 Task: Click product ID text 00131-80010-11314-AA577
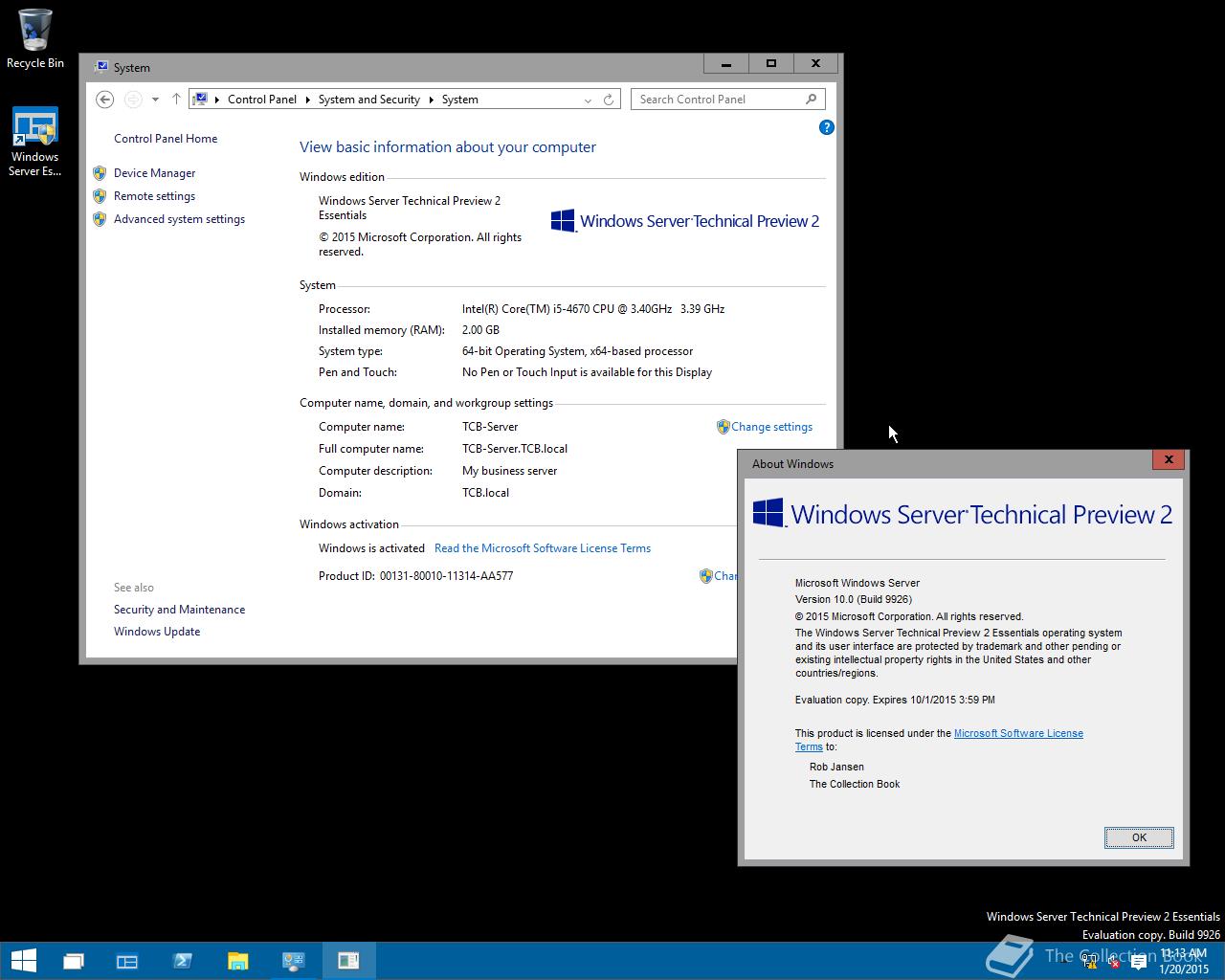(446, 576)
